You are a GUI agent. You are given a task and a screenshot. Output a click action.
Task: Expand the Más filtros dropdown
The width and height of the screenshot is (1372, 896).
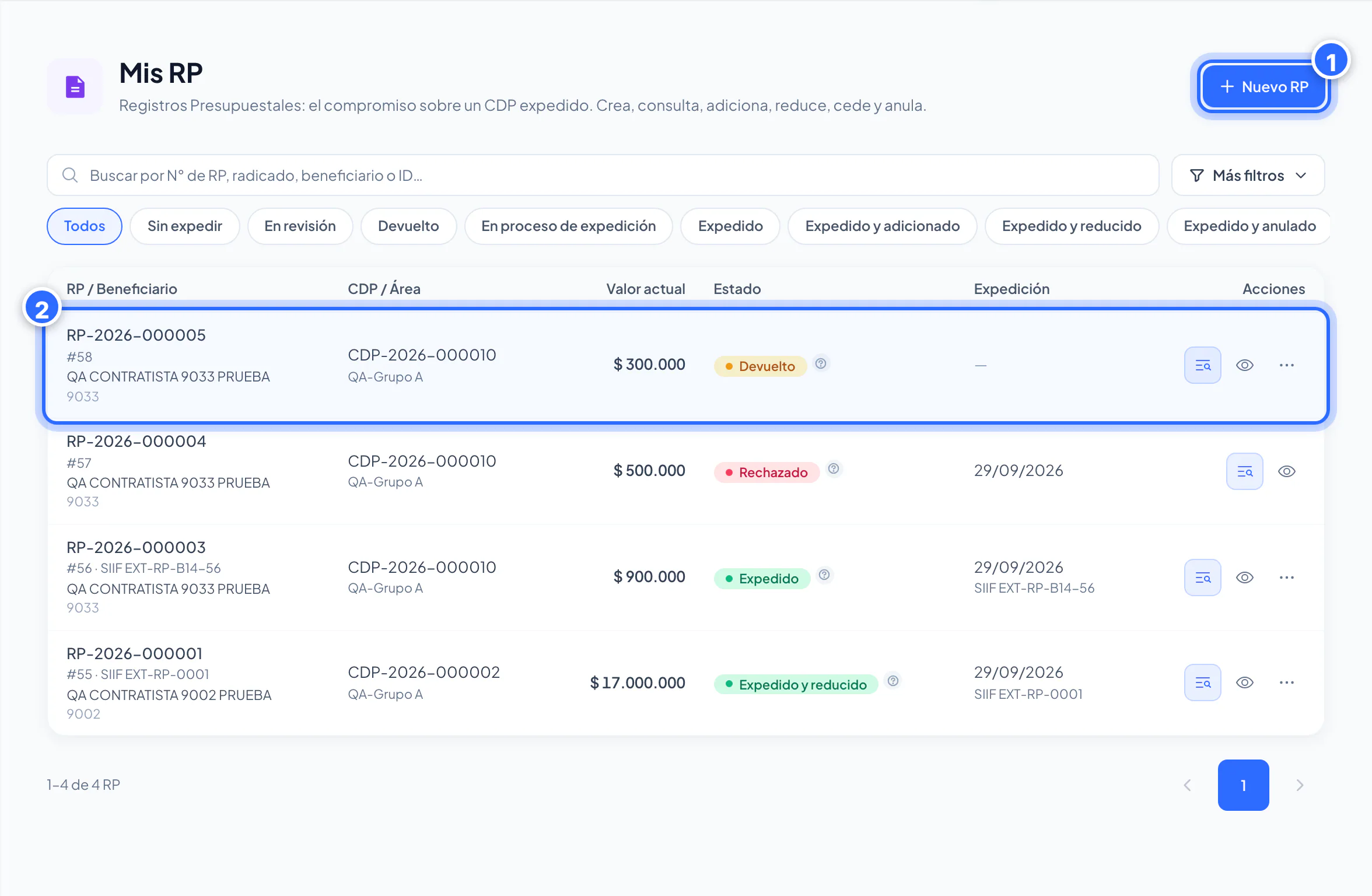[x=1248, y=175]
